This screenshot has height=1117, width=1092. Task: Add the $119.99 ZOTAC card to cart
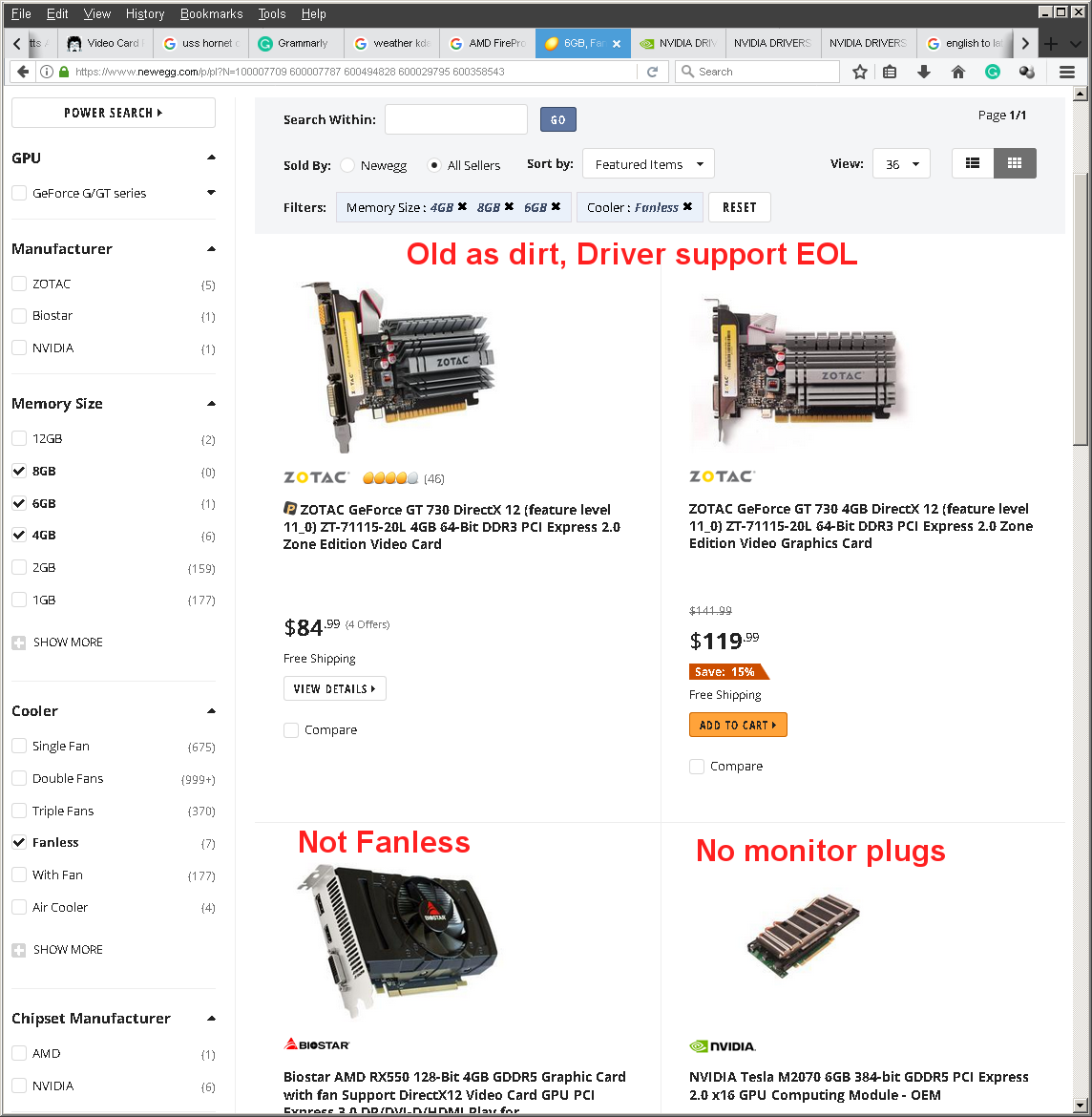click(x=738, y=725)
